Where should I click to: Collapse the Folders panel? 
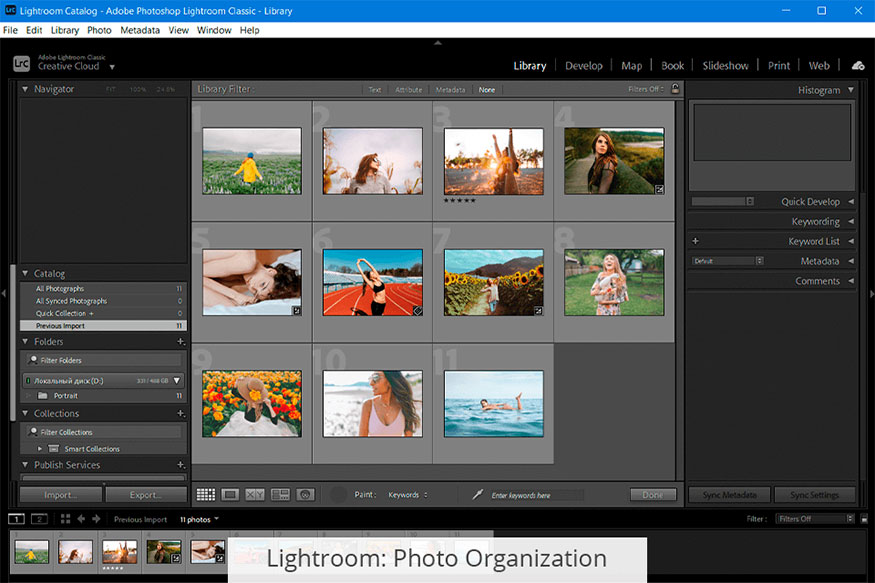25,341
